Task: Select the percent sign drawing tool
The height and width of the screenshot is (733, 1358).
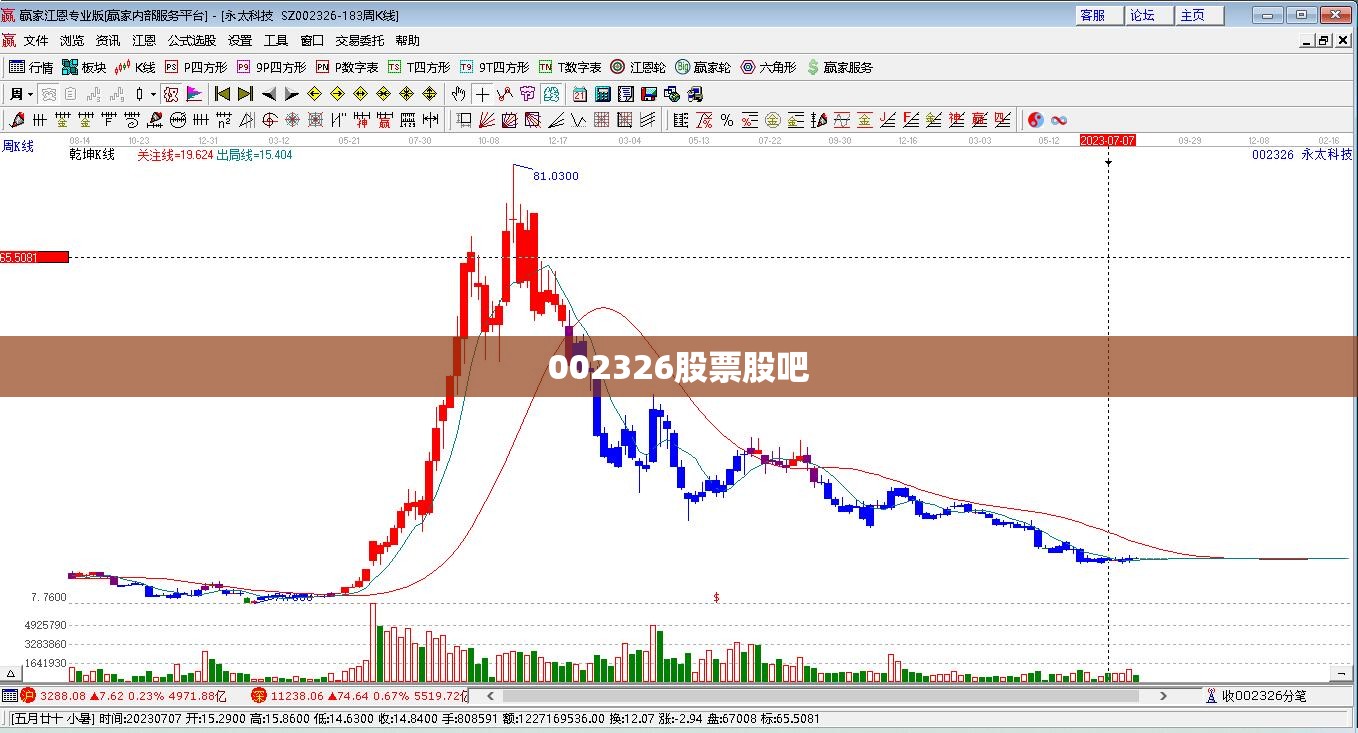Action: (x=727, y=120)
